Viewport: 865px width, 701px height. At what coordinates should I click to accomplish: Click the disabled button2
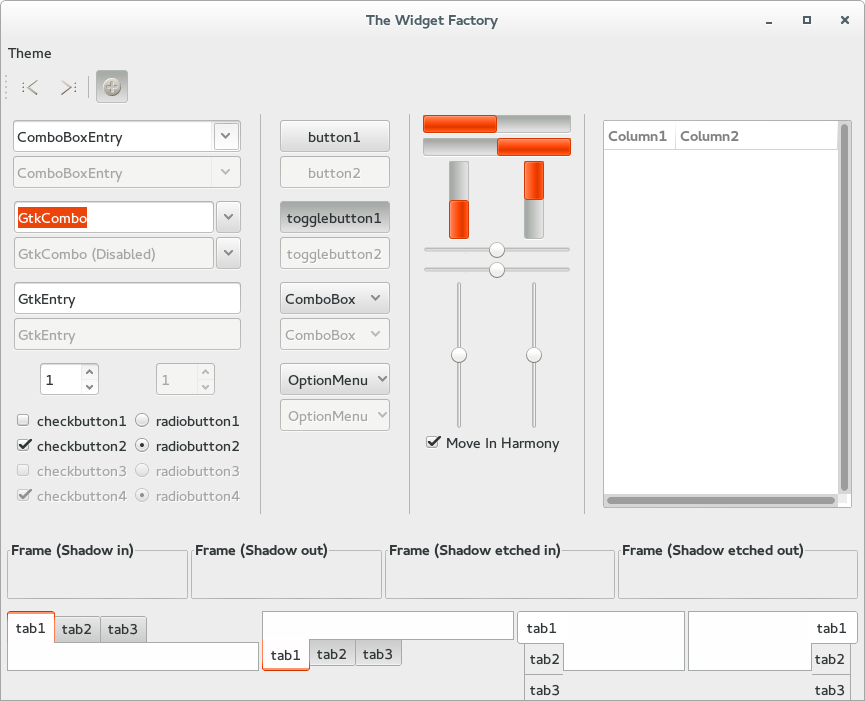pos(334,172)
